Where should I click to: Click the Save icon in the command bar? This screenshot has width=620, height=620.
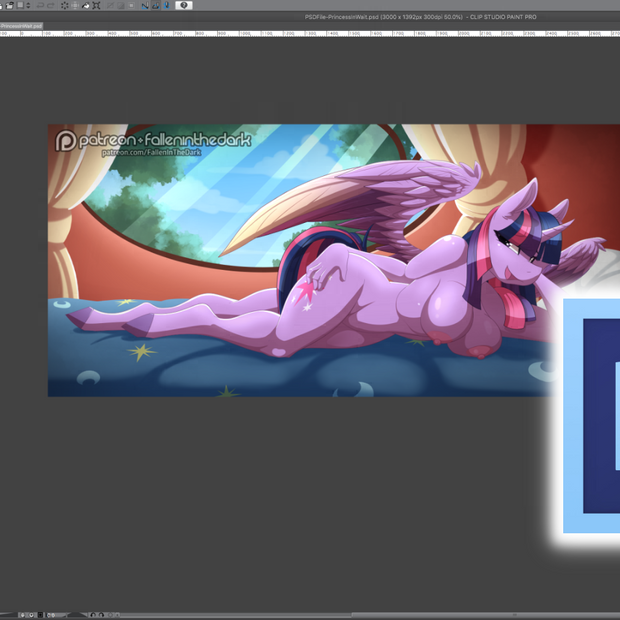20,5
